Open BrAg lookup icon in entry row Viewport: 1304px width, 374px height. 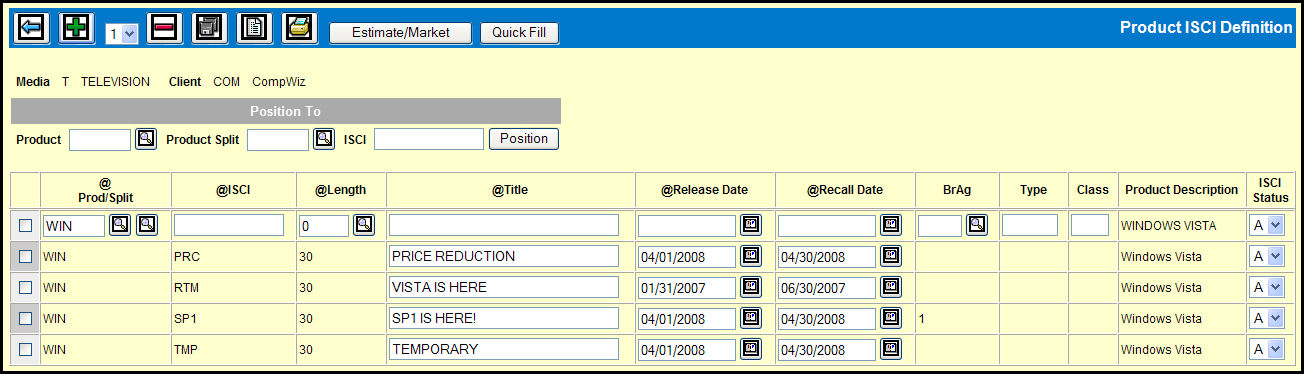[977, 225]
